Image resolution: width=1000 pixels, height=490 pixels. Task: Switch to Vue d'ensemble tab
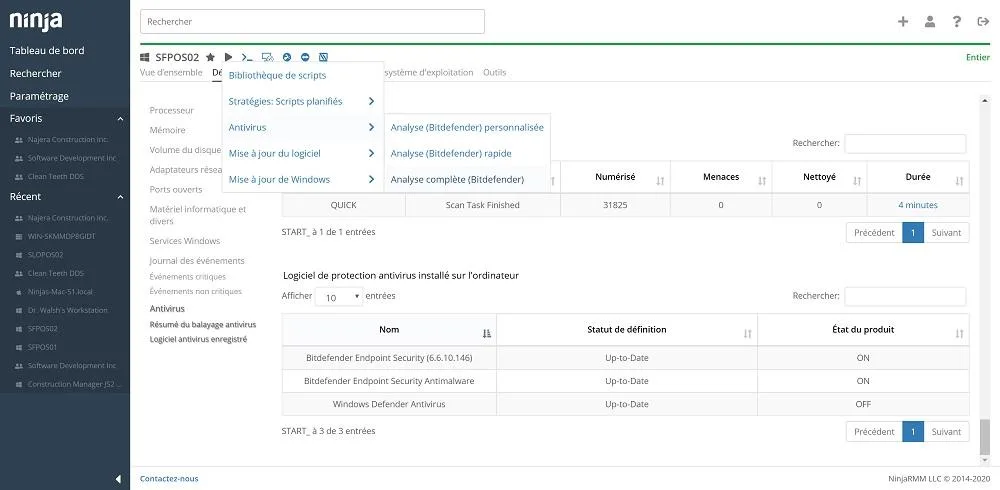171,72
